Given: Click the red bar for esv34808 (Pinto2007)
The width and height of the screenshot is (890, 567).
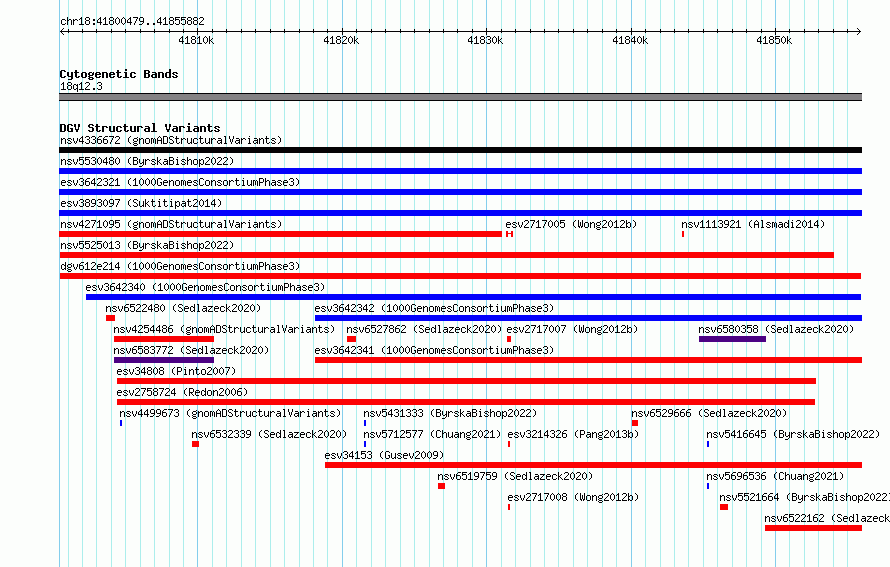Looking at the screenshot, I should tap(466, 381).
